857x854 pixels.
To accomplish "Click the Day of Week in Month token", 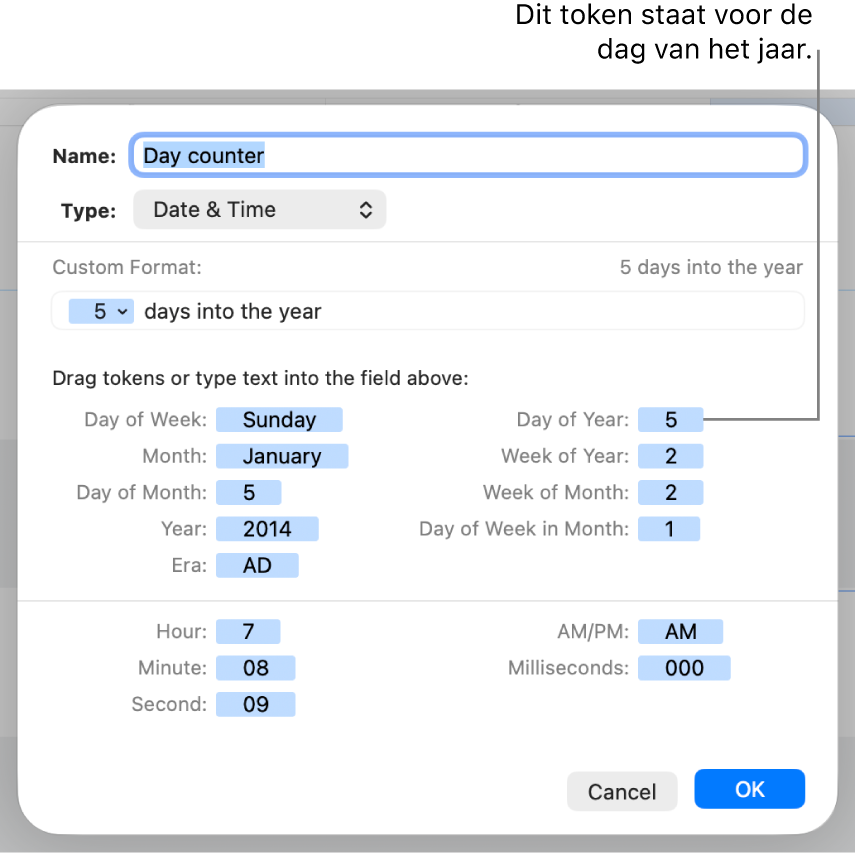I will (x=669, y=529).
